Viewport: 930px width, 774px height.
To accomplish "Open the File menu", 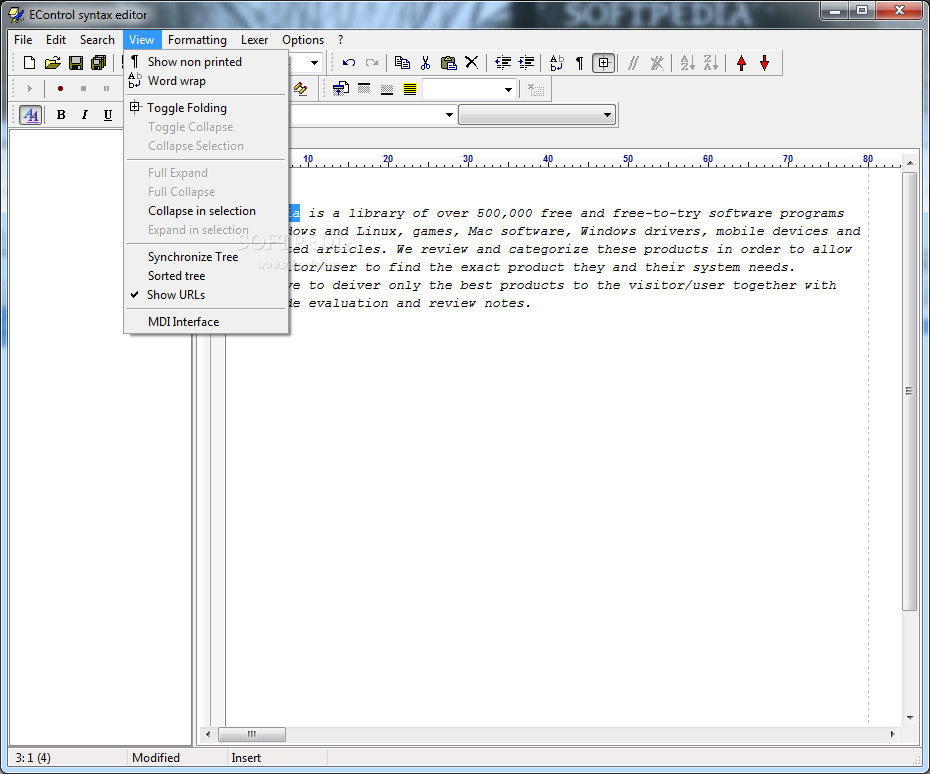I will (x=23, y=40).
